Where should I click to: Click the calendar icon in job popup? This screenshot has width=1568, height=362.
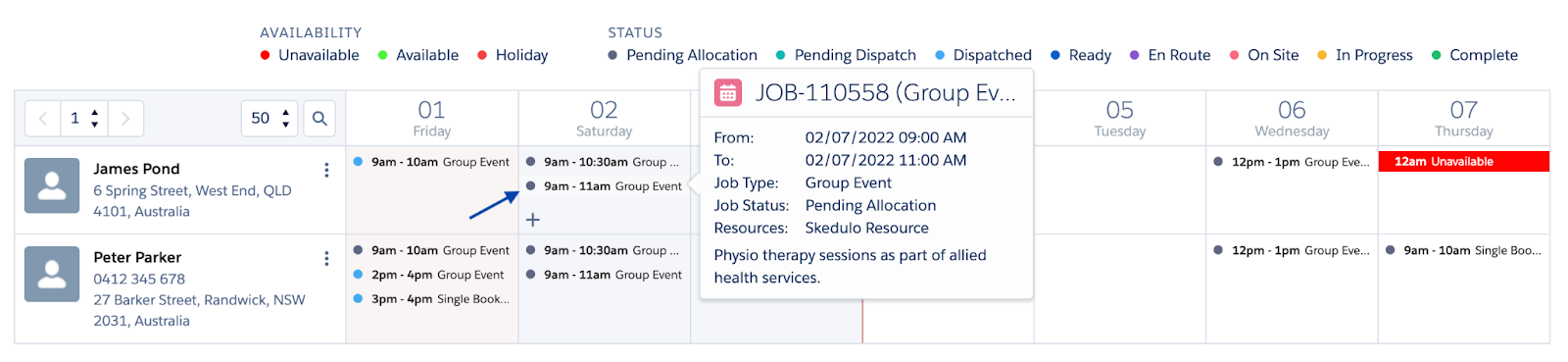tap(728, 93)
